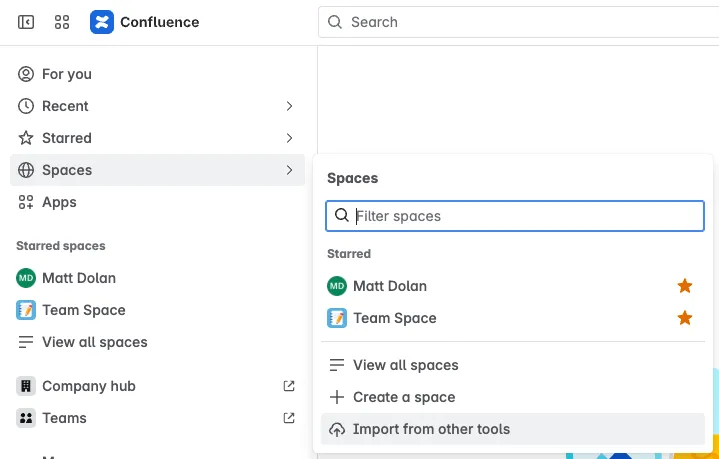Click the Teams people icon
The image size is (719, 459).
coord(26,418)
